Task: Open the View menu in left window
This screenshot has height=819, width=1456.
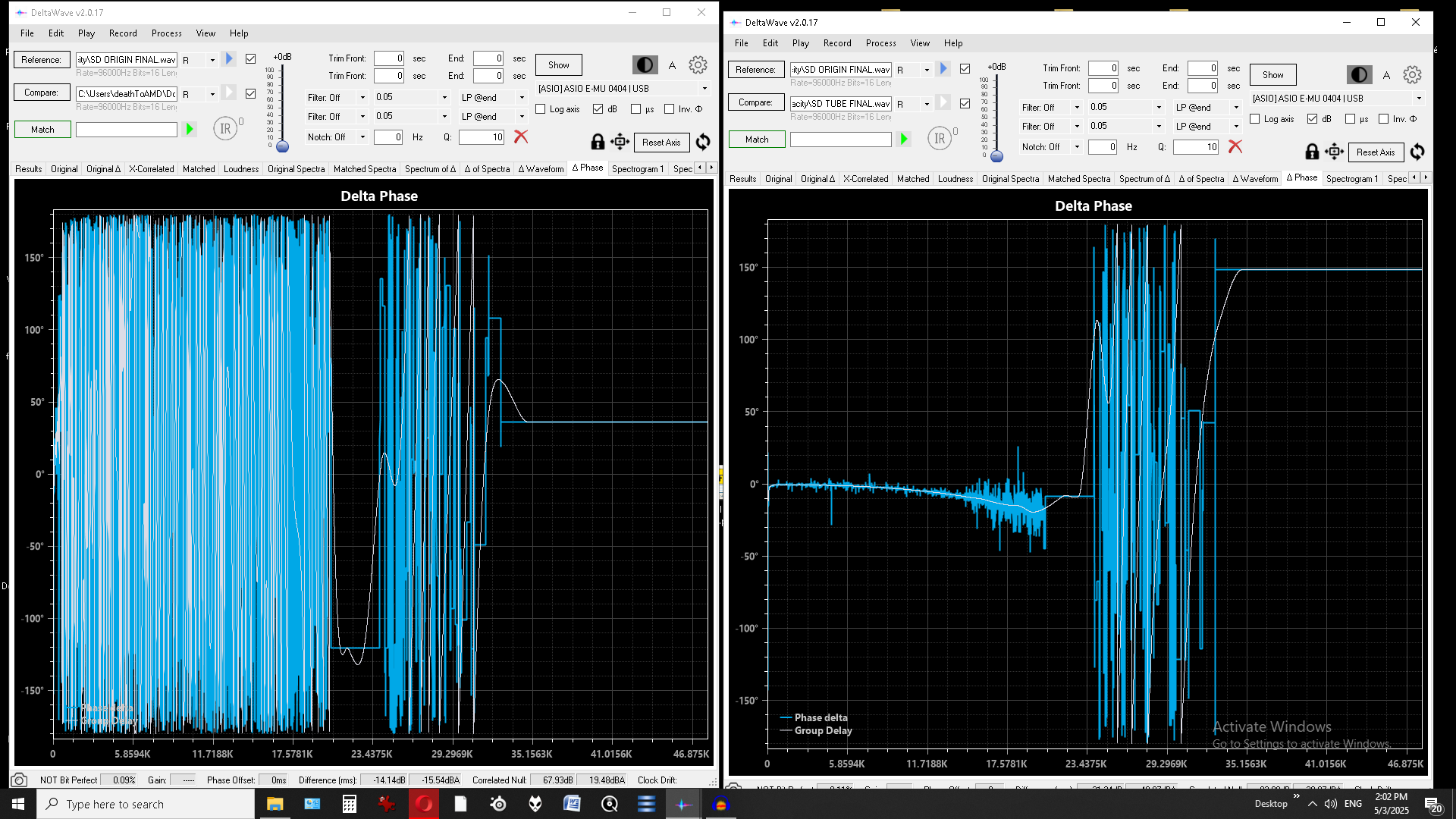Action: coord(206,33)
